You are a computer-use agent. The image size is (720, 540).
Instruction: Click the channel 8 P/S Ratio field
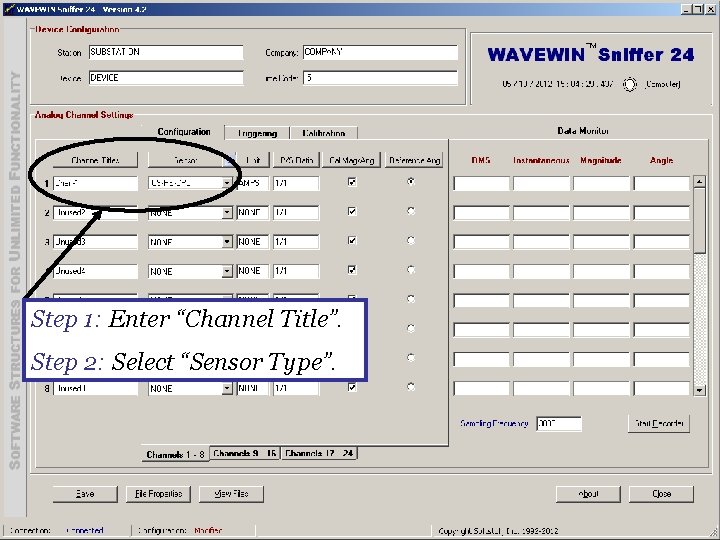296,388
